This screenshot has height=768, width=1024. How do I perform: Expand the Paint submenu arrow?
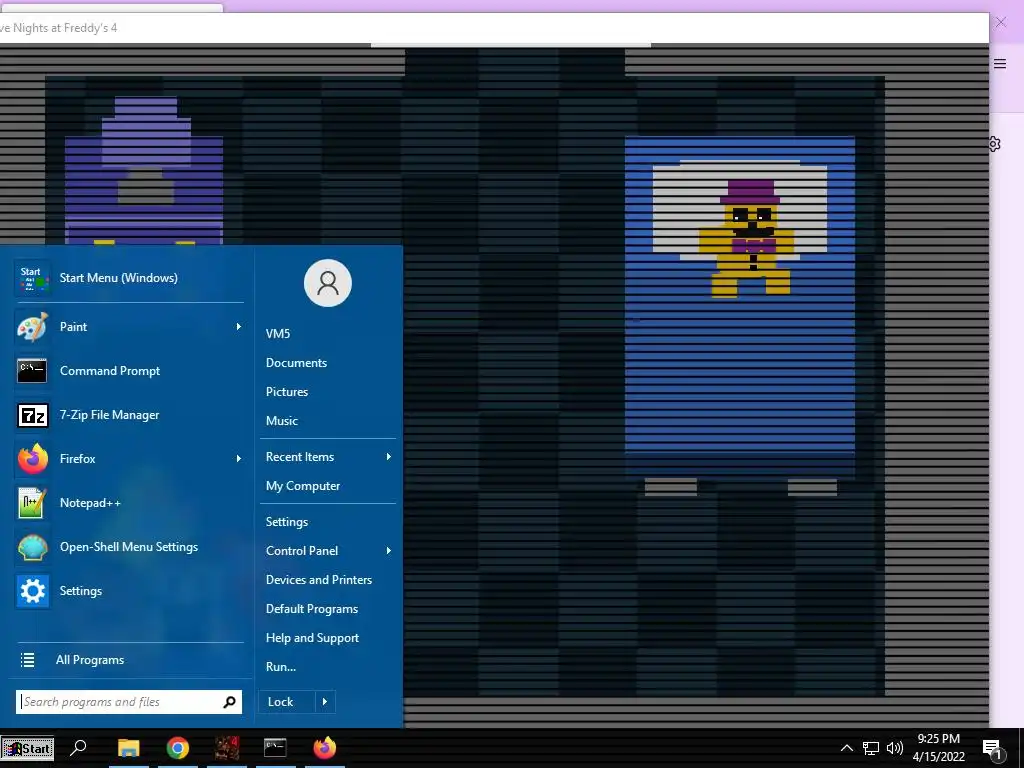click(x=238, y=327)
